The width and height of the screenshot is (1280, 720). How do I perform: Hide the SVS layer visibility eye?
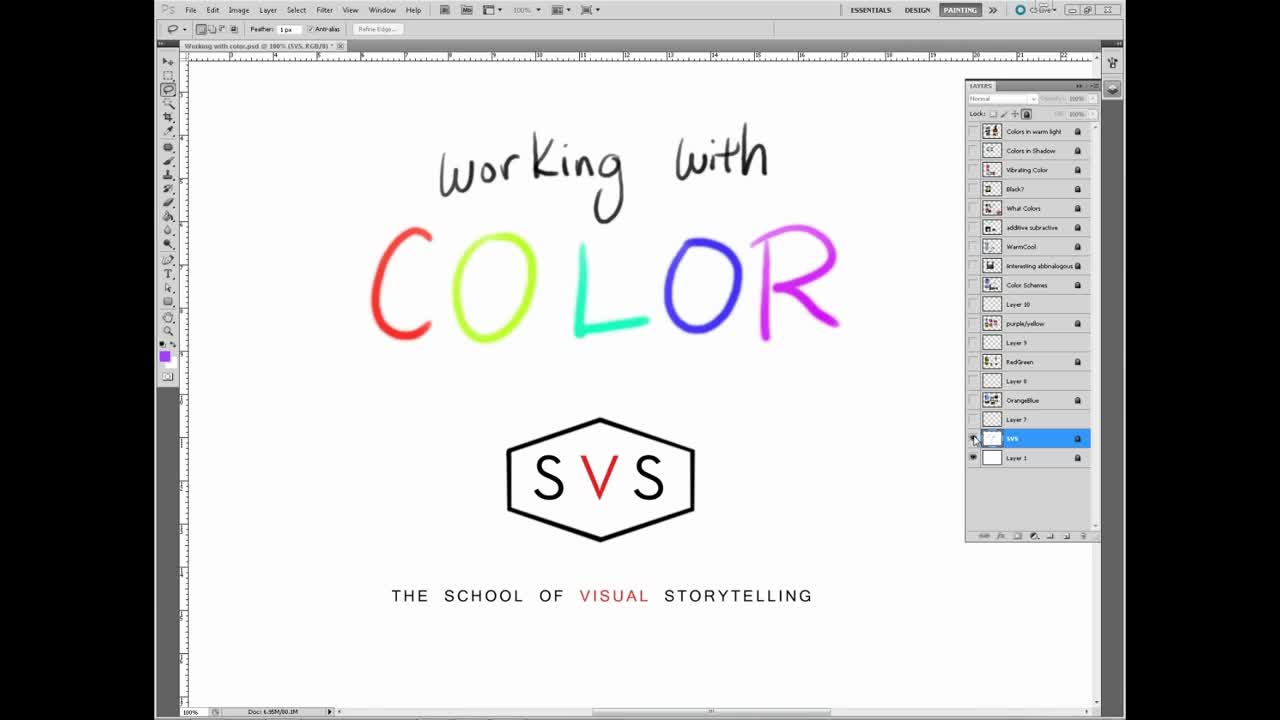pos(973,439)
